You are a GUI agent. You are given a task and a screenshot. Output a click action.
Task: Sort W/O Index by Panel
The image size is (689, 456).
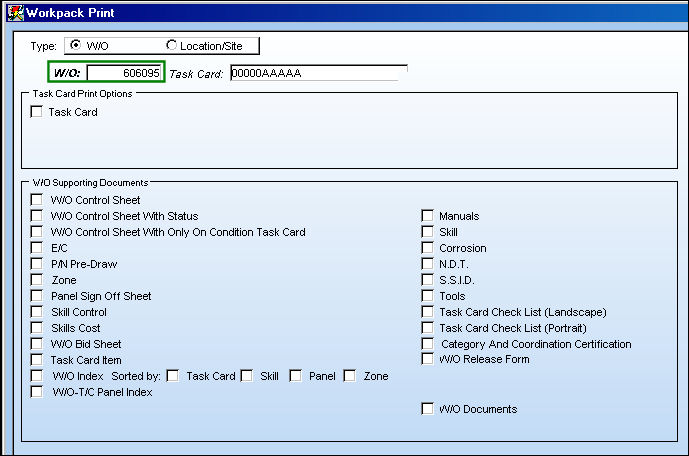click(x=295, y=376)
